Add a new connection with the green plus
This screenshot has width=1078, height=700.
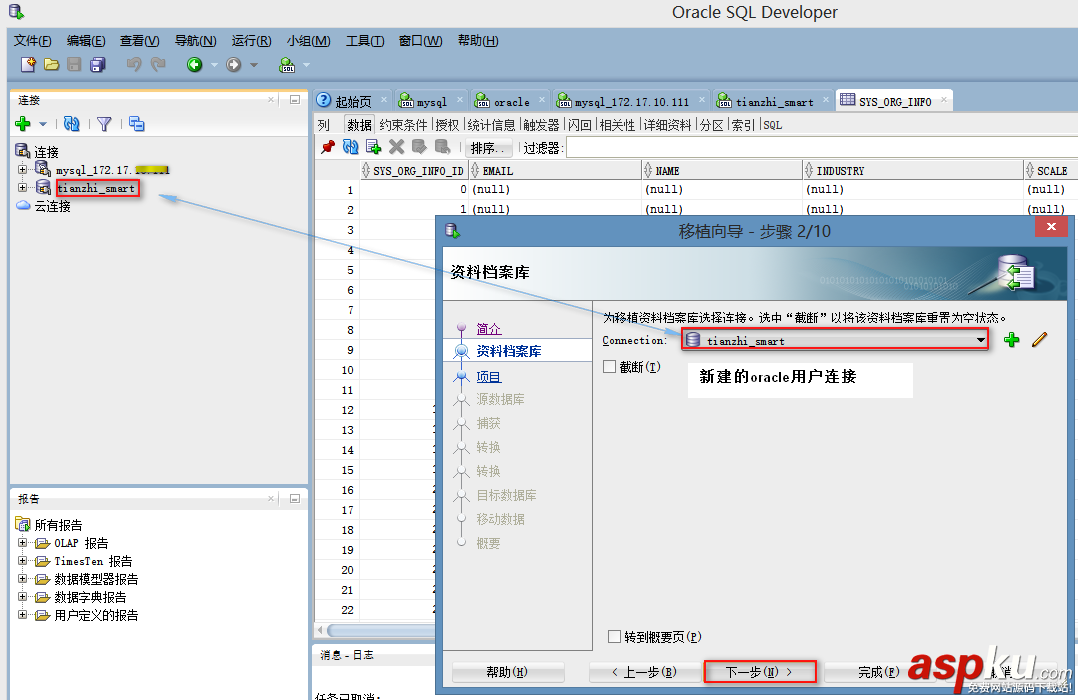(23, 124)
